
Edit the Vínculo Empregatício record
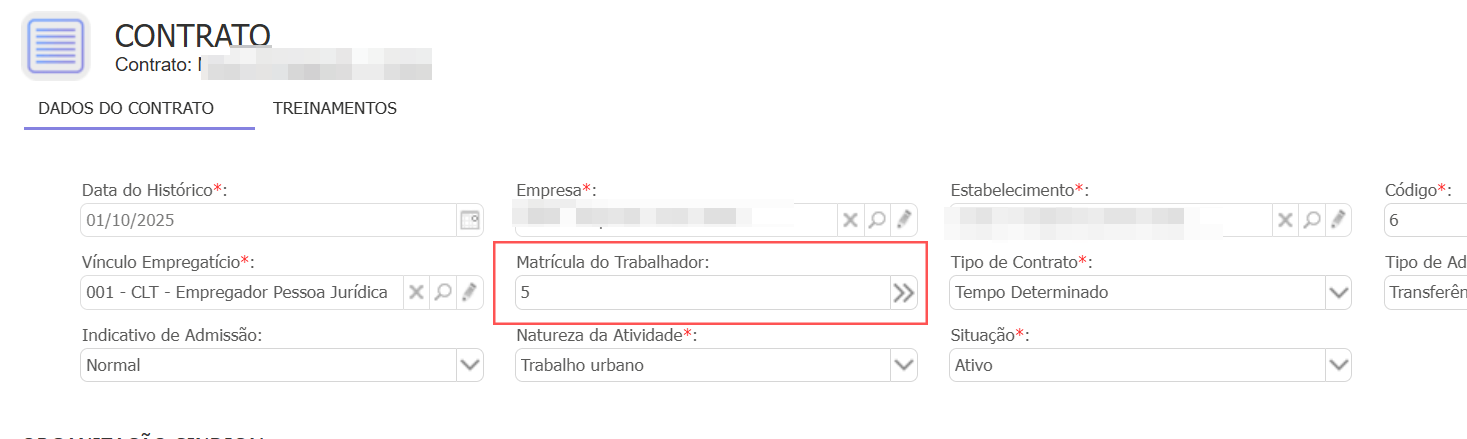point(469,293)
